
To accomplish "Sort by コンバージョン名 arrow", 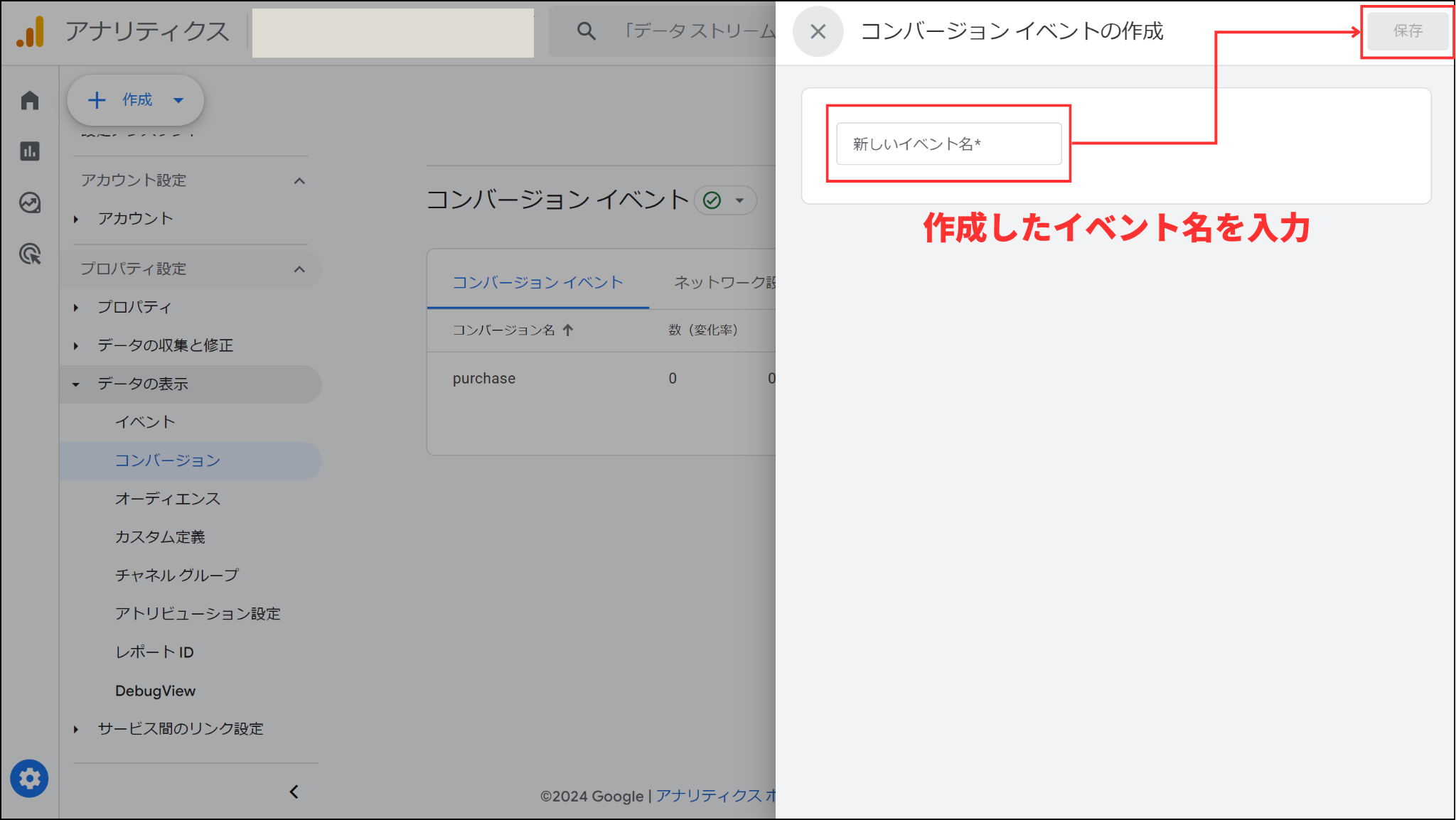I will (567, 330).
